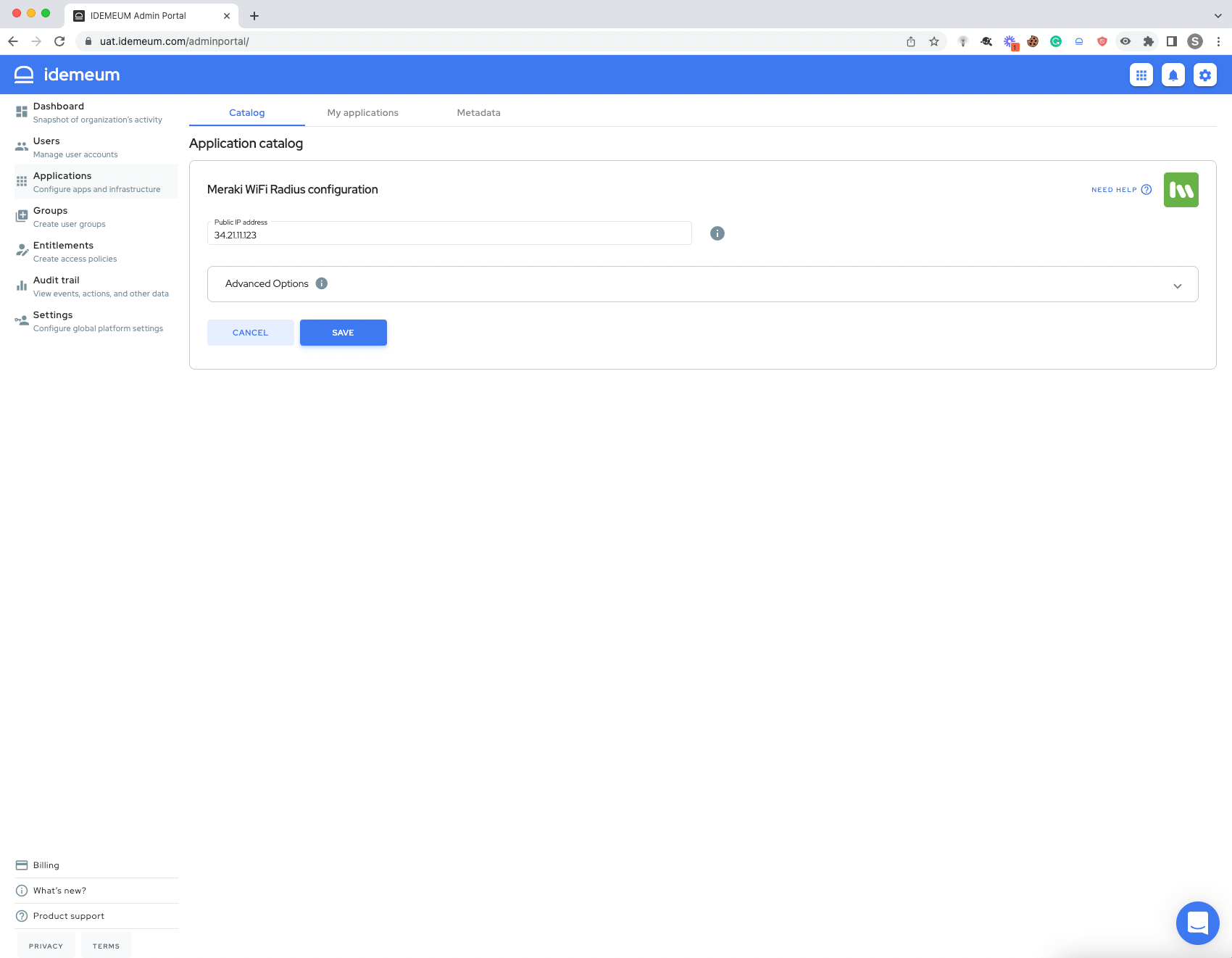
Task: Bookmark this page with the star icon
Action: pyautogui.click(x=934, y=41)
